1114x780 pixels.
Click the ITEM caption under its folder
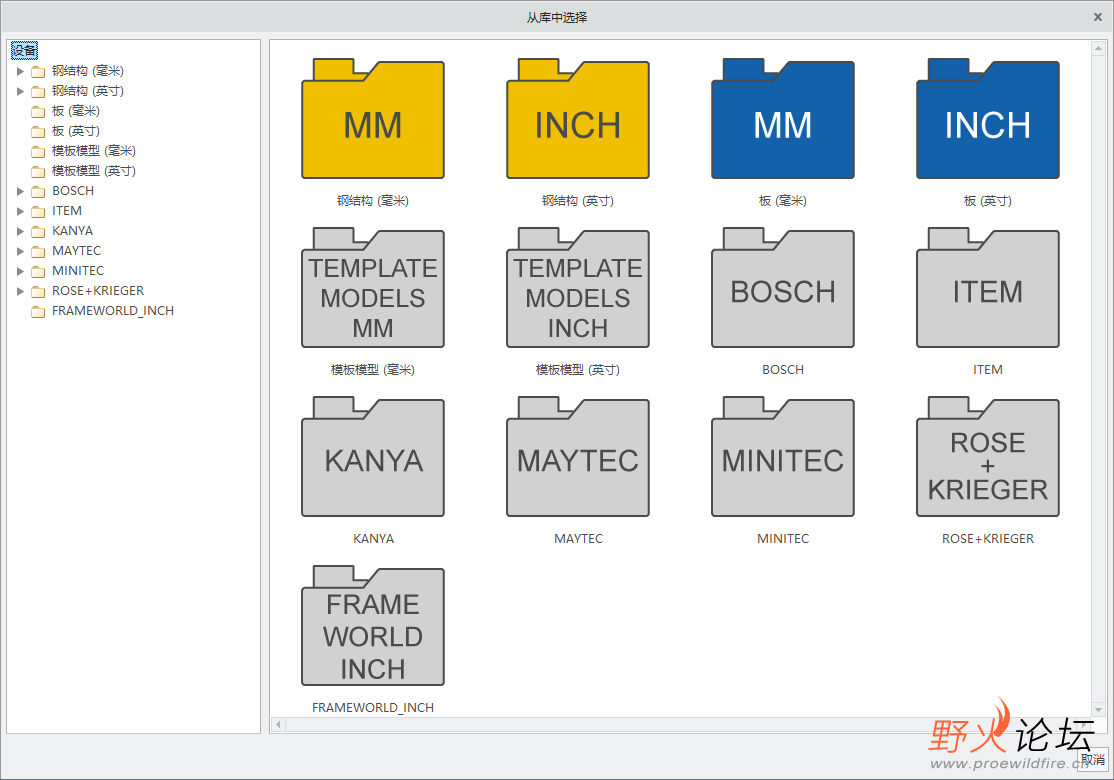pyautogui.click(x=988, y=370)
